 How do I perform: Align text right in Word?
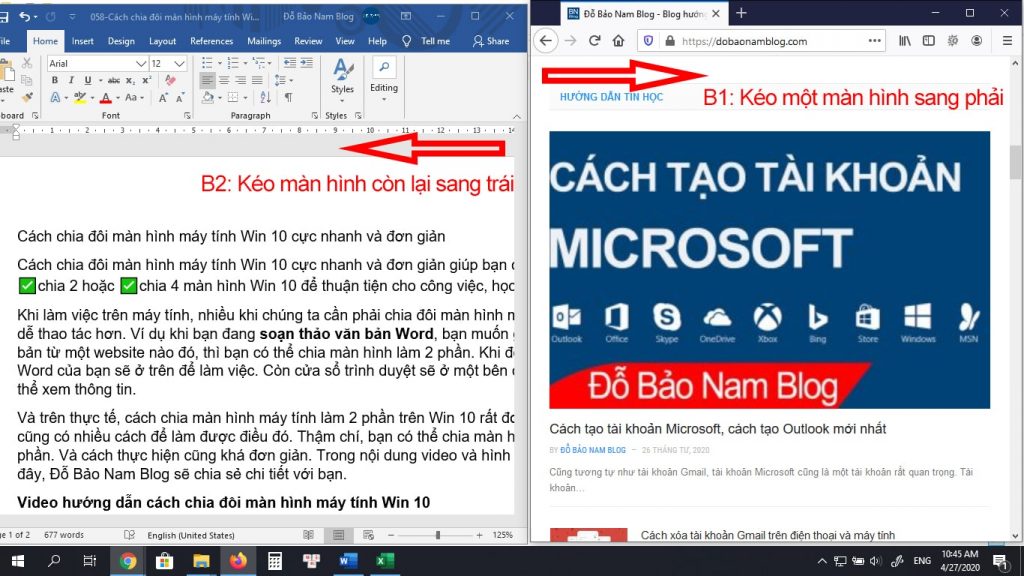pyautogui.click(x=240, y=80)
